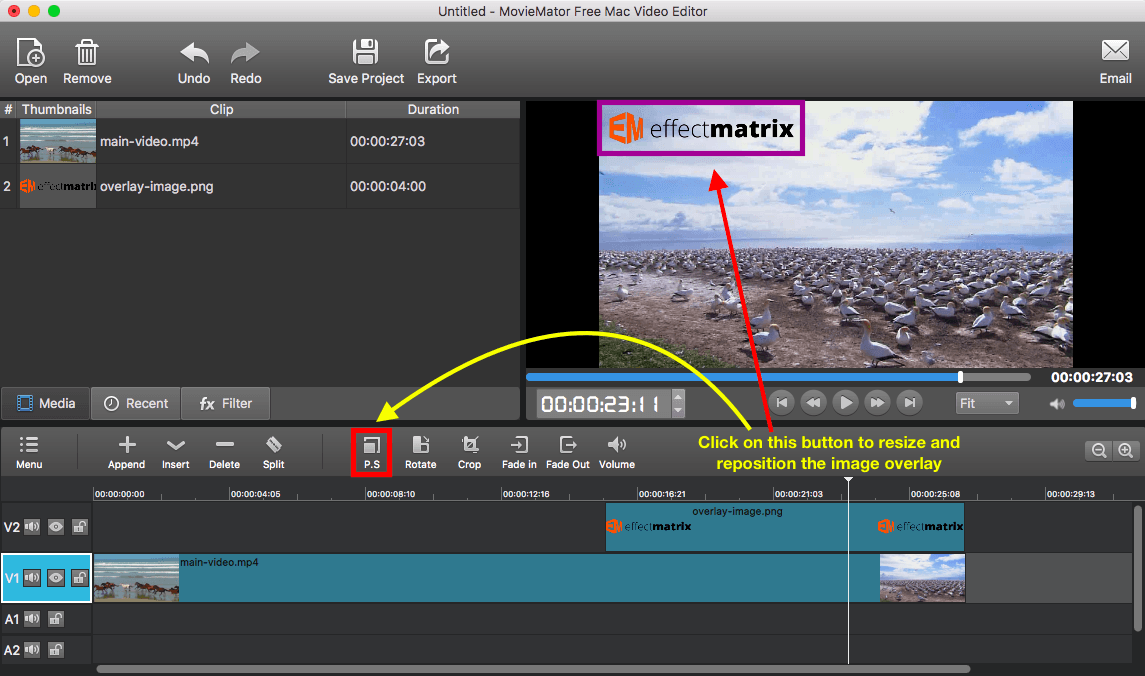Select overlay-image.png clip on V2 track
The width and height of the screenshot is (1145, 676).
coord(785,526)
